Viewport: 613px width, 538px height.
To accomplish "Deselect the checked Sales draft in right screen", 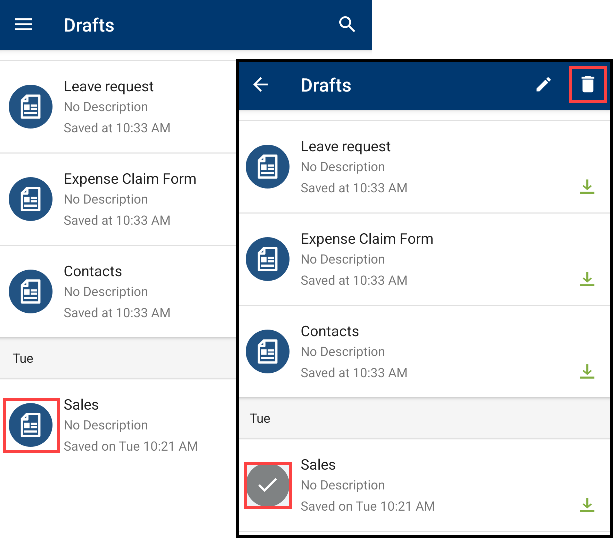I will [267, 485].
